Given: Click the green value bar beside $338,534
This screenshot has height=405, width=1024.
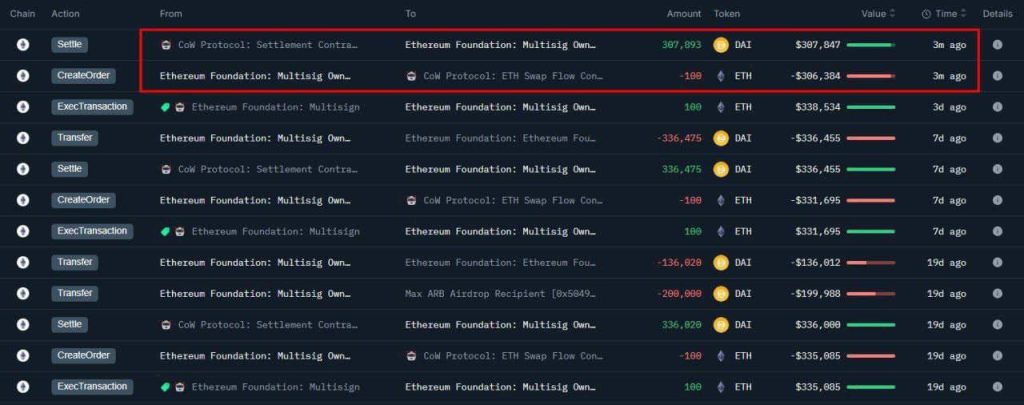Looking at the screenshot, I should point(871,107).
